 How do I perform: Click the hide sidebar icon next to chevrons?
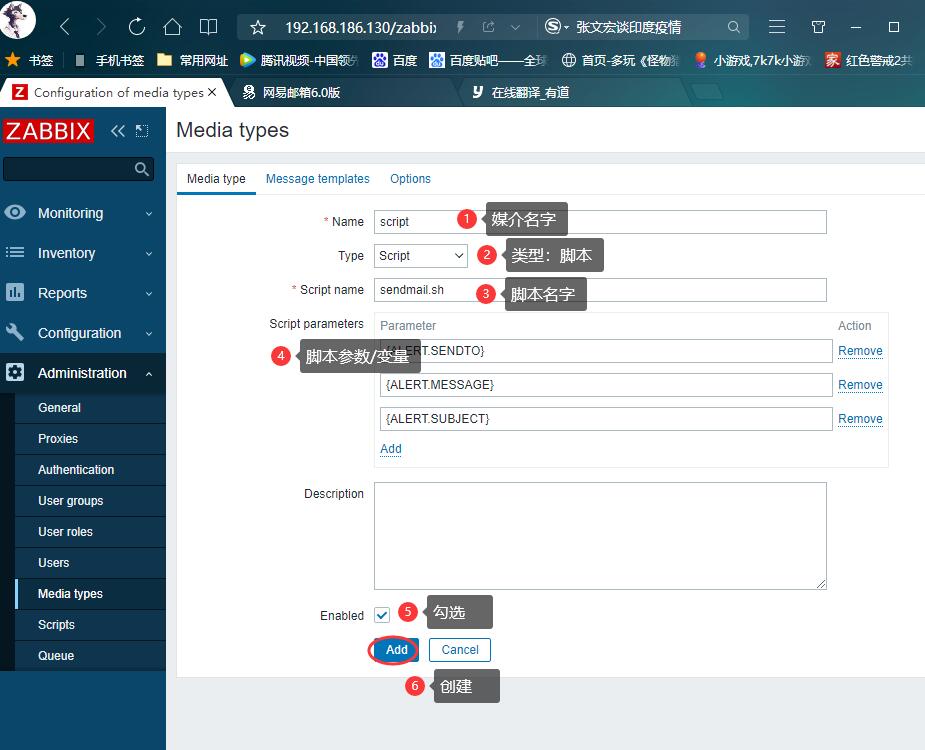pos(142,130)
